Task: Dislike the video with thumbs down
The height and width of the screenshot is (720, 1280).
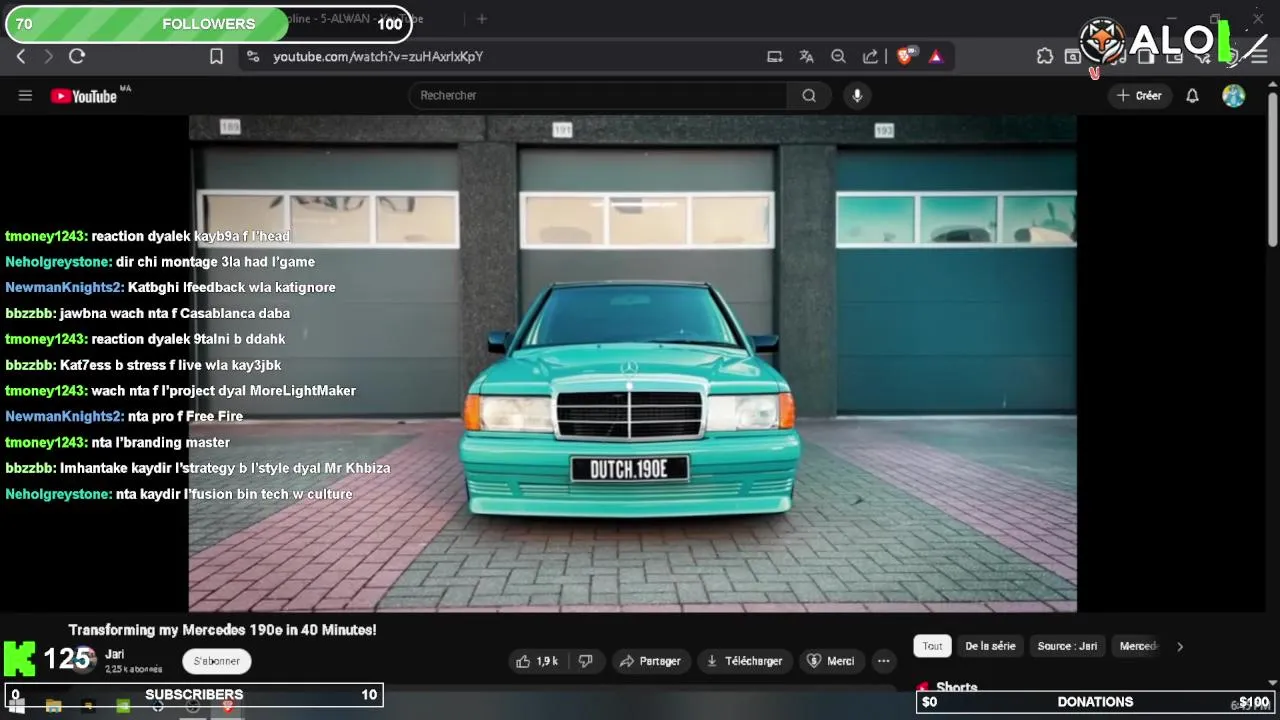Action: [x=586, y=661]
